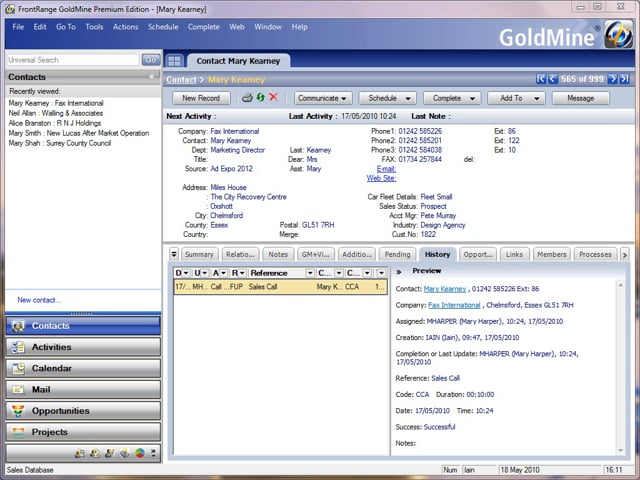Open recently viewed Neil Allan : Walling & Associates

56,113
